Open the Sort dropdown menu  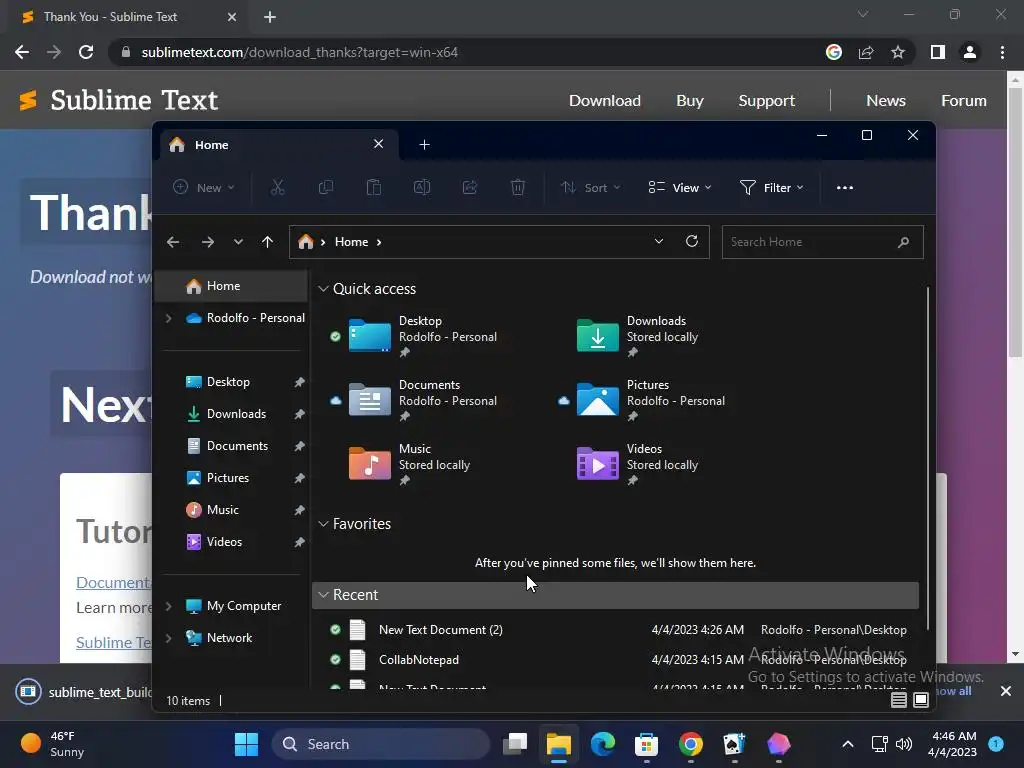click(x=590, y=187)
